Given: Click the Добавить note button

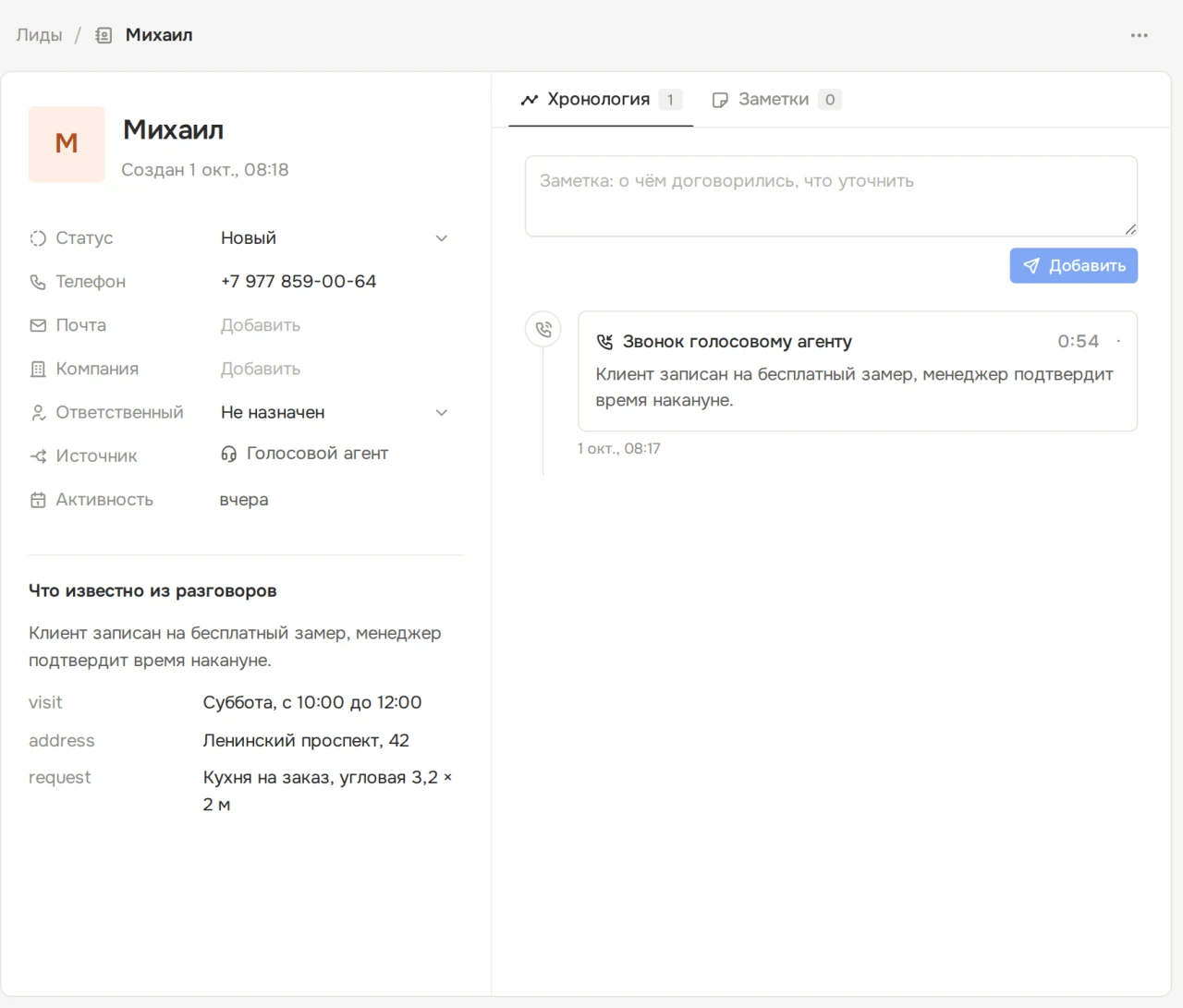Looking at the screenshot, I should [x=1074, y=266].
